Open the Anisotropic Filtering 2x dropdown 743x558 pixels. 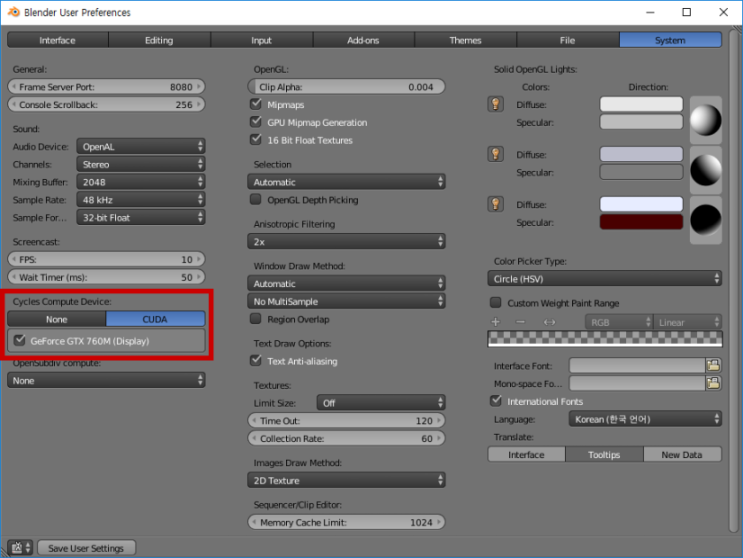(x=346, y=242)
